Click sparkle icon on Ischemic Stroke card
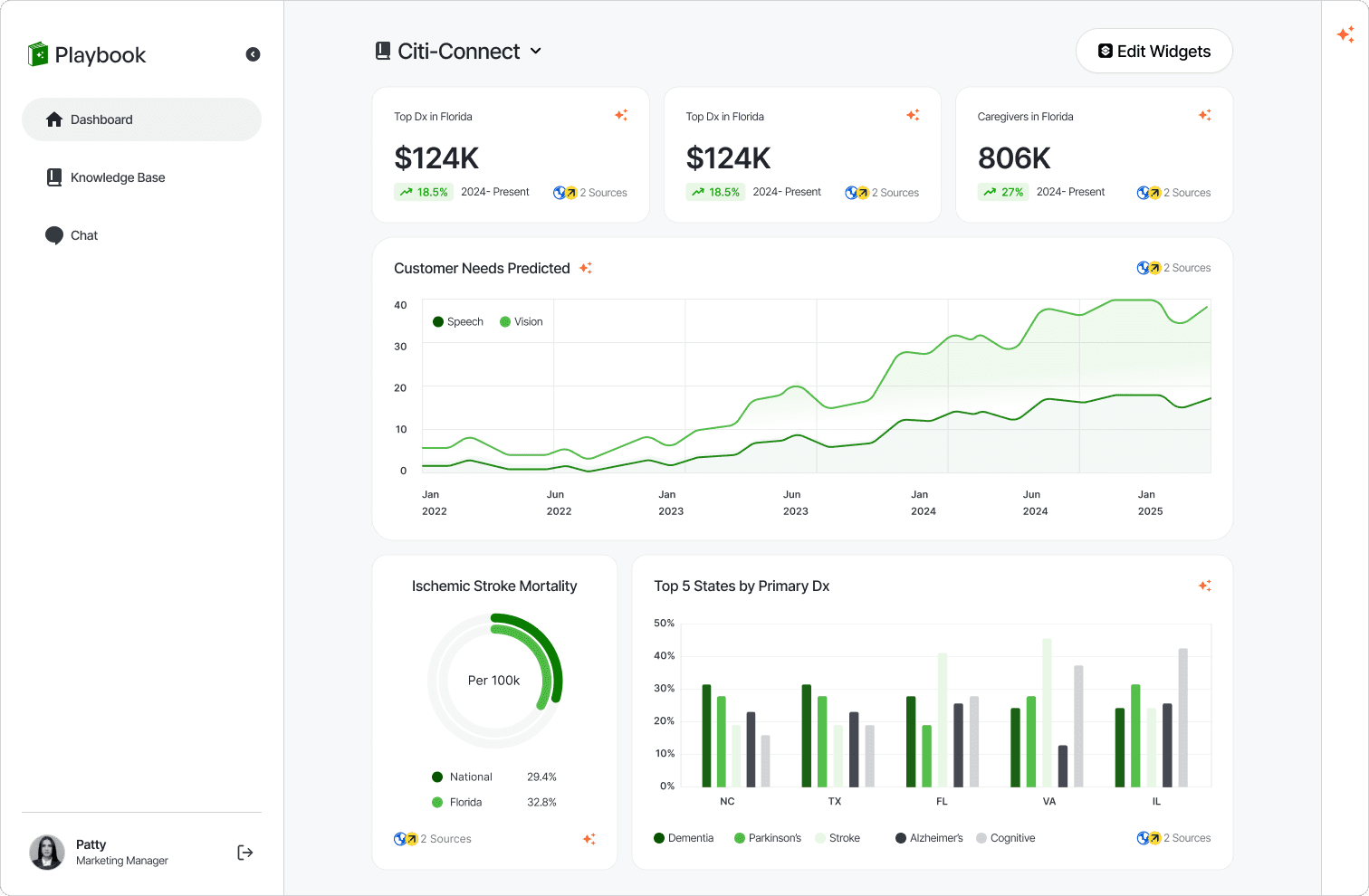The height and width of the screenshot is (896, 1369). [589, 839]
